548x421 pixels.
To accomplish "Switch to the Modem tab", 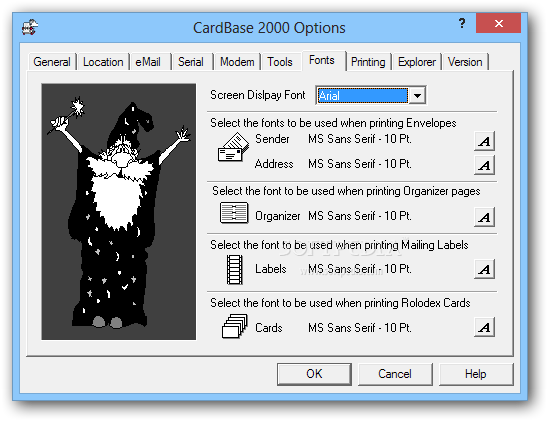I will coord(237,62).
